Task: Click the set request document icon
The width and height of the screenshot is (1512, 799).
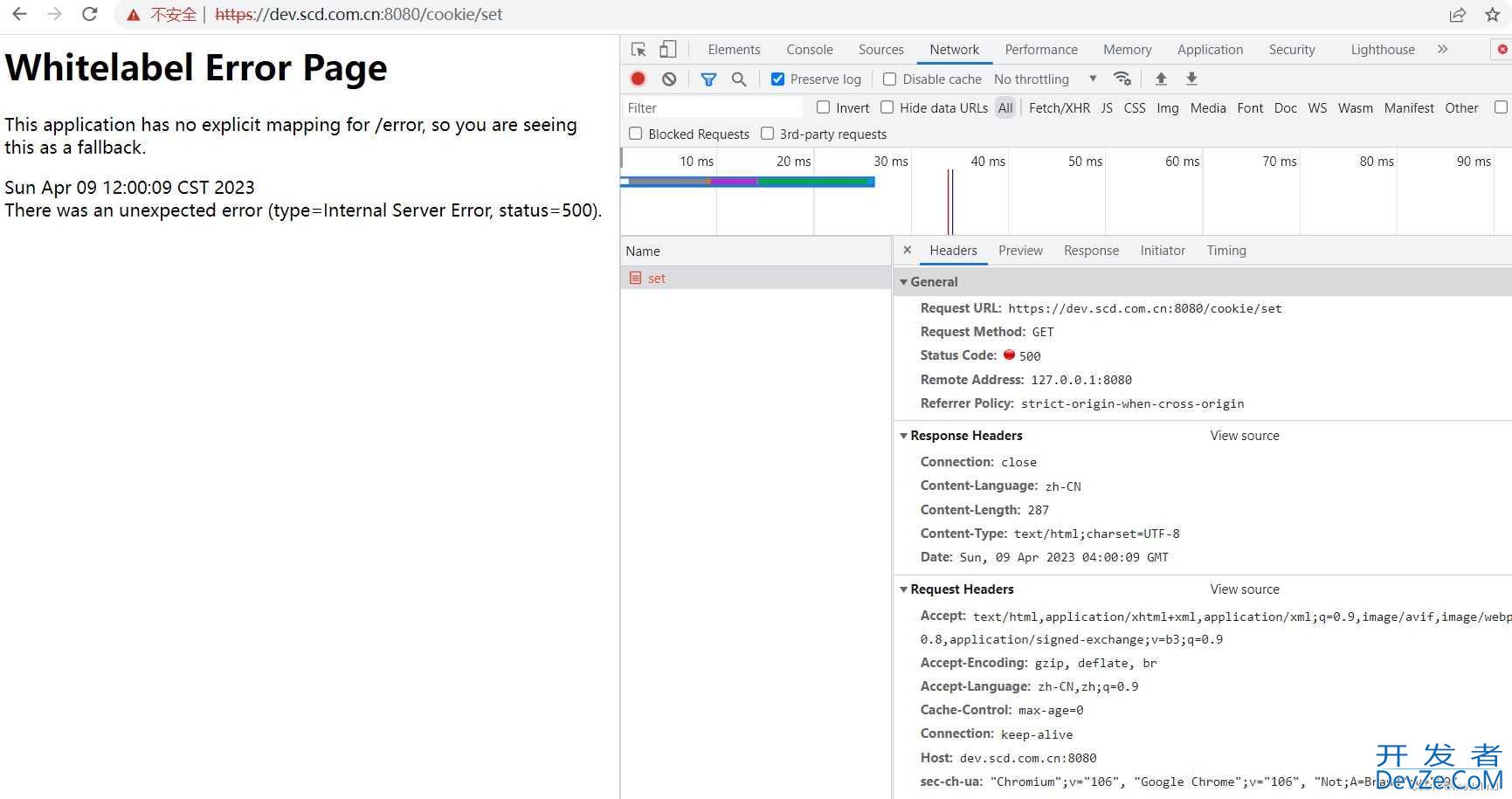Action: (x=635, y=278)
